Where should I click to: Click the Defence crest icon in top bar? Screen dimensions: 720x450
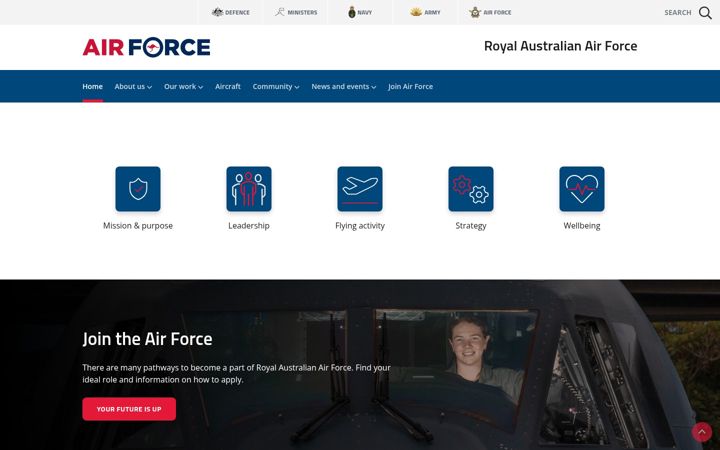pos(217,12)
